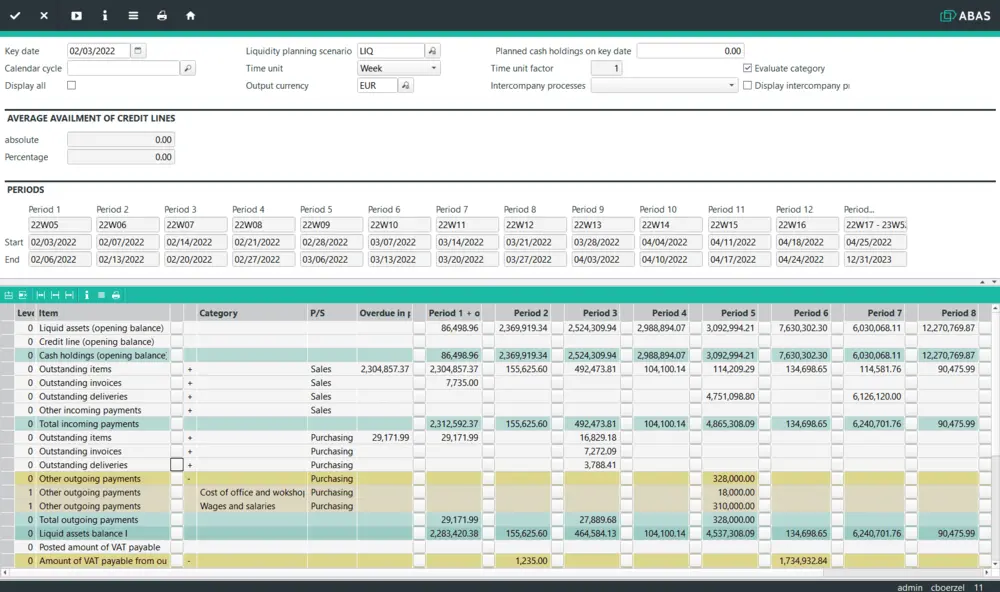Tick the checkbox in the Outstanding deliveries Purchasing row
Image resolution: width=1000 pixels, height=592 pixels.
(177, 464)
